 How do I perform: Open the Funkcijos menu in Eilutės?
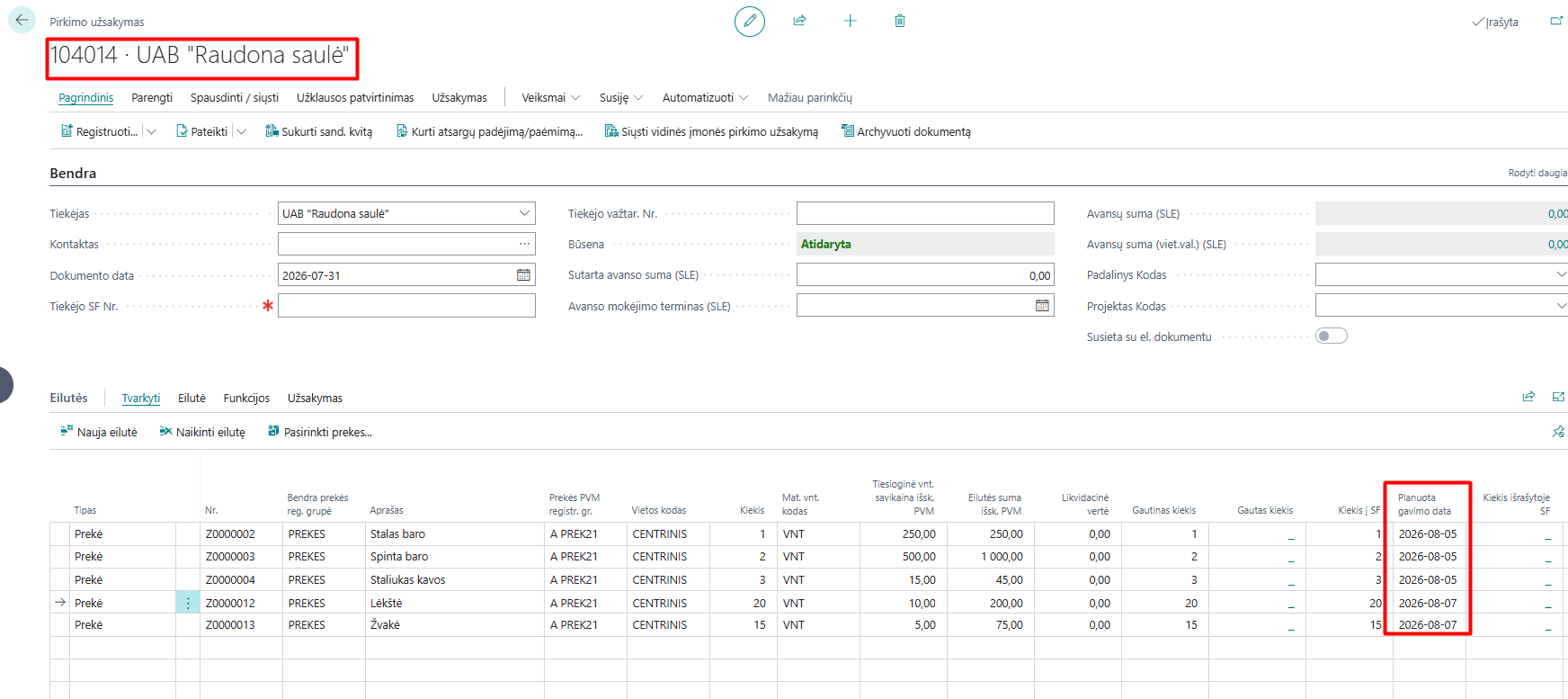(246, 398)
